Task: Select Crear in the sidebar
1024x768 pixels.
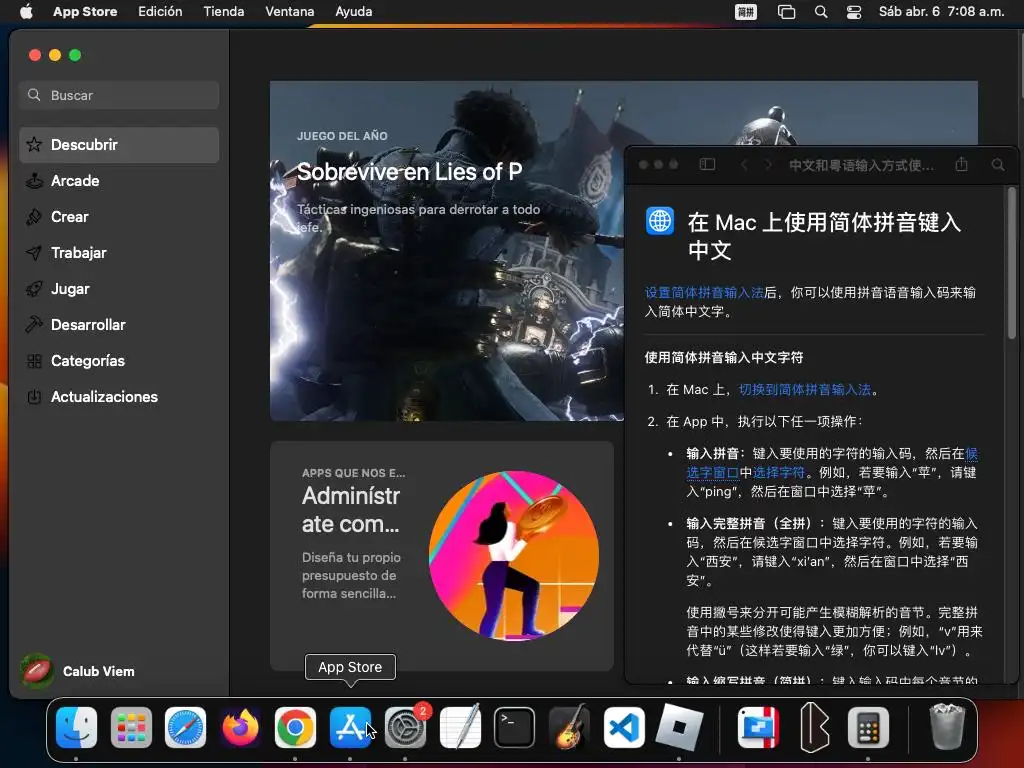Action: click(119, 217)
